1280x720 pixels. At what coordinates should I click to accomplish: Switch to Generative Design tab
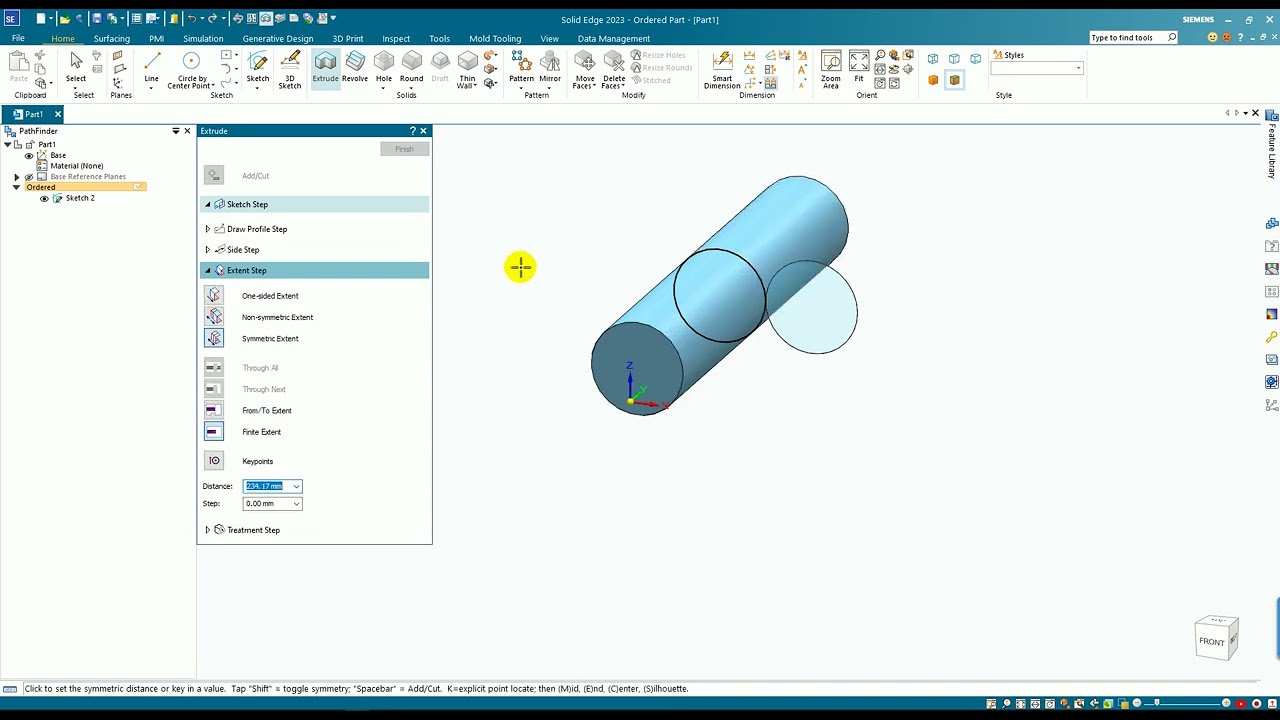(278, 39)
